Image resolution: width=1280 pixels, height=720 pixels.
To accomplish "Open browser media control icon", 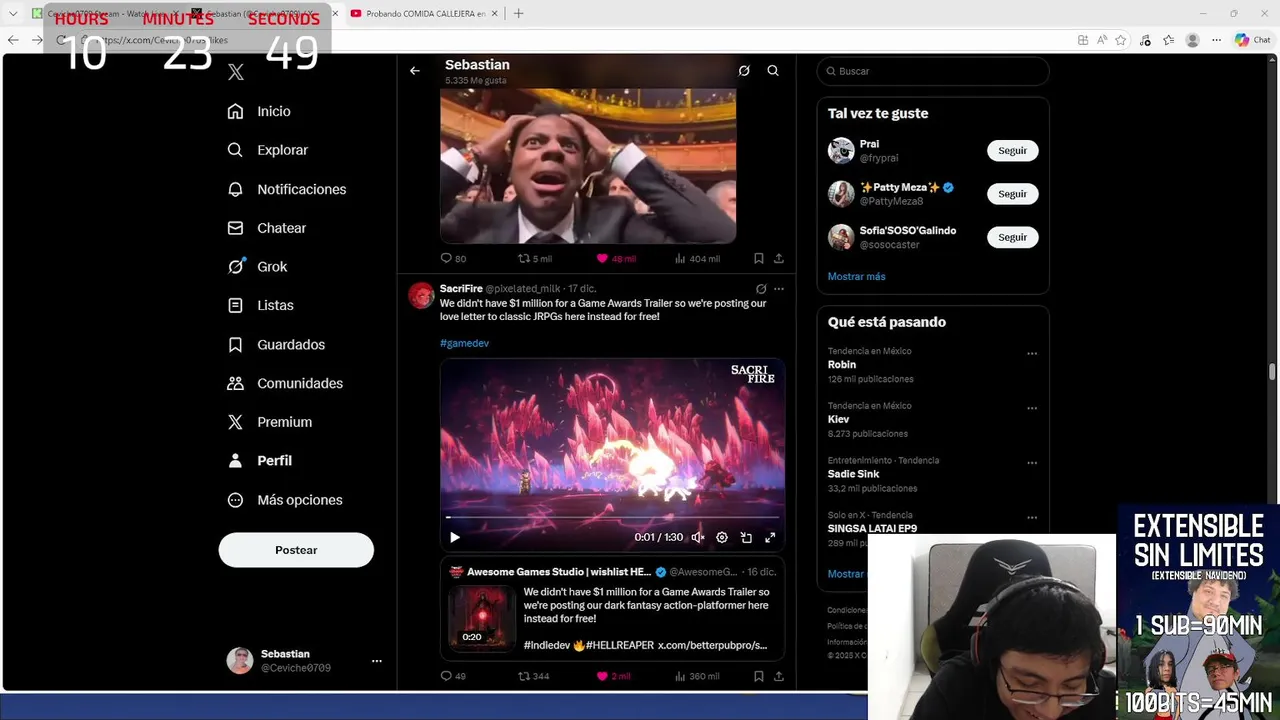I will pos(1145,40).
